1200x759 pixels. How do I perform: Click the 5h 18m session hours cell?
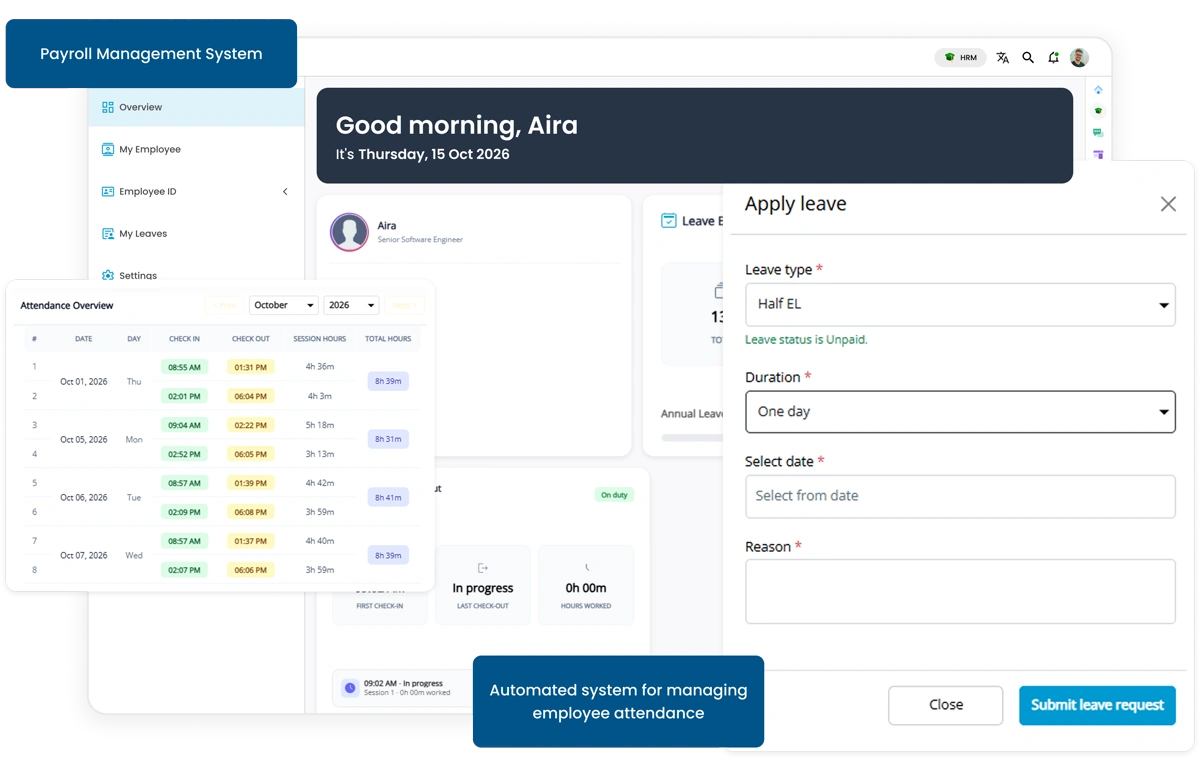tap(319, 425)
